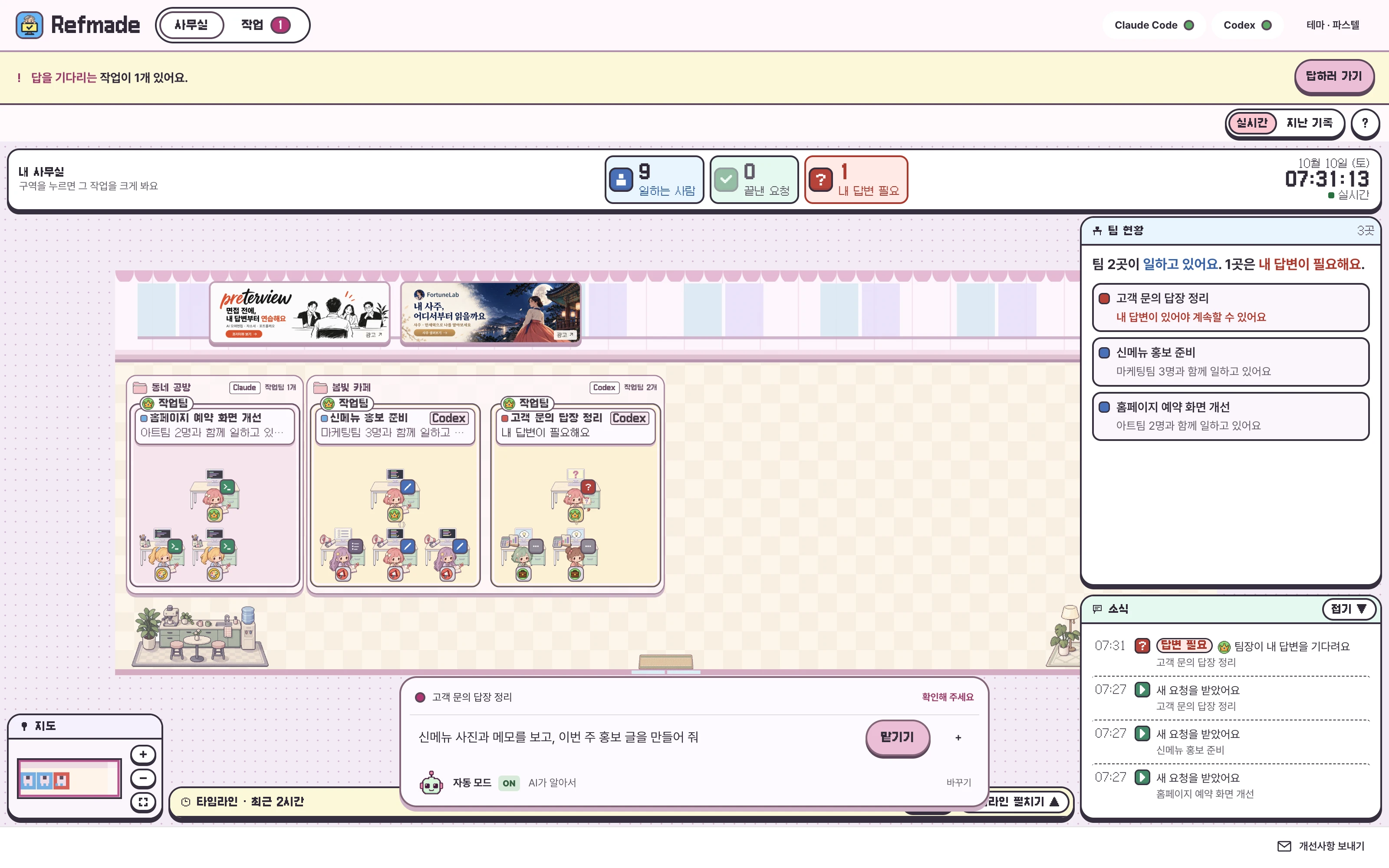Select 고객 문의 답장 정리 team status card
Viewport: 1389px width, 868px height.
click(x=1230, y=307)
